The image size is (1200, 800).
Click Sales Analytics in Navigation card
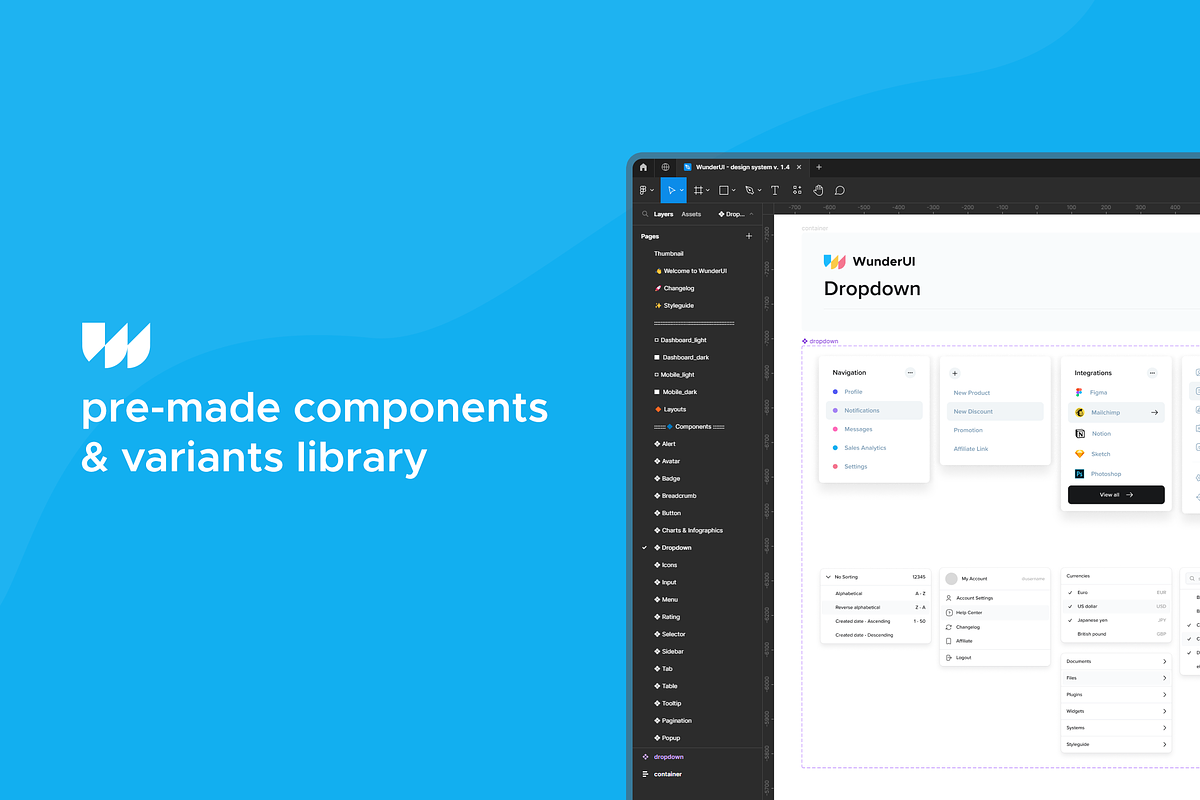pos(865,447)
